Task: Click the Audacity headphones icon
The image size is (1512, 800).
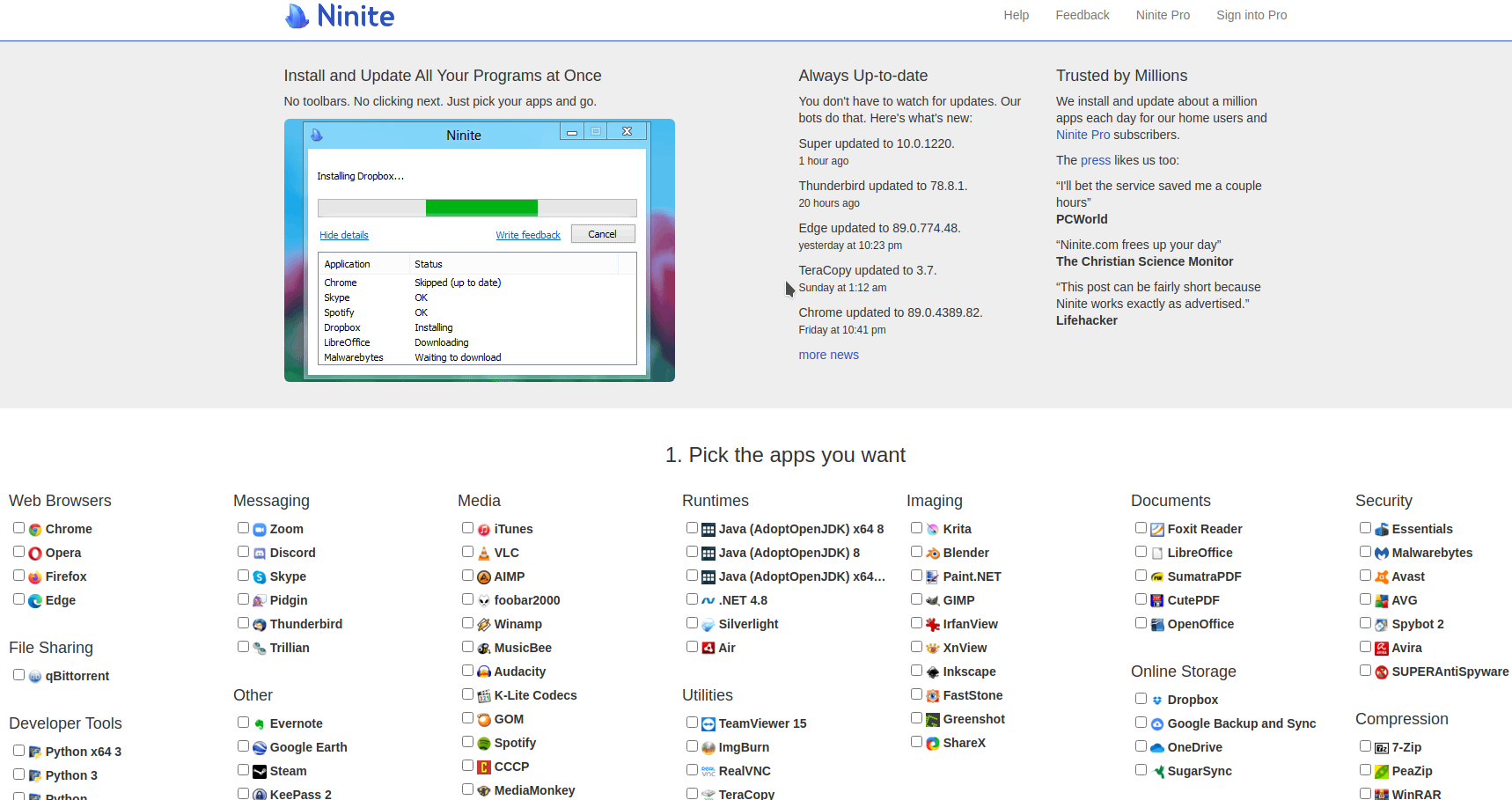Action: tap(484, 672)
